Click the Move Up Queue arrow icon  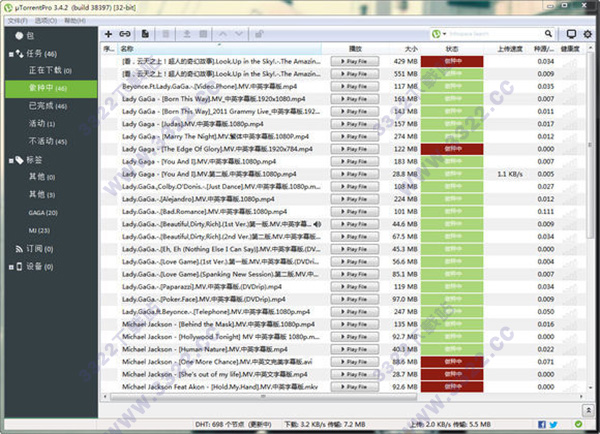point(222,34)
